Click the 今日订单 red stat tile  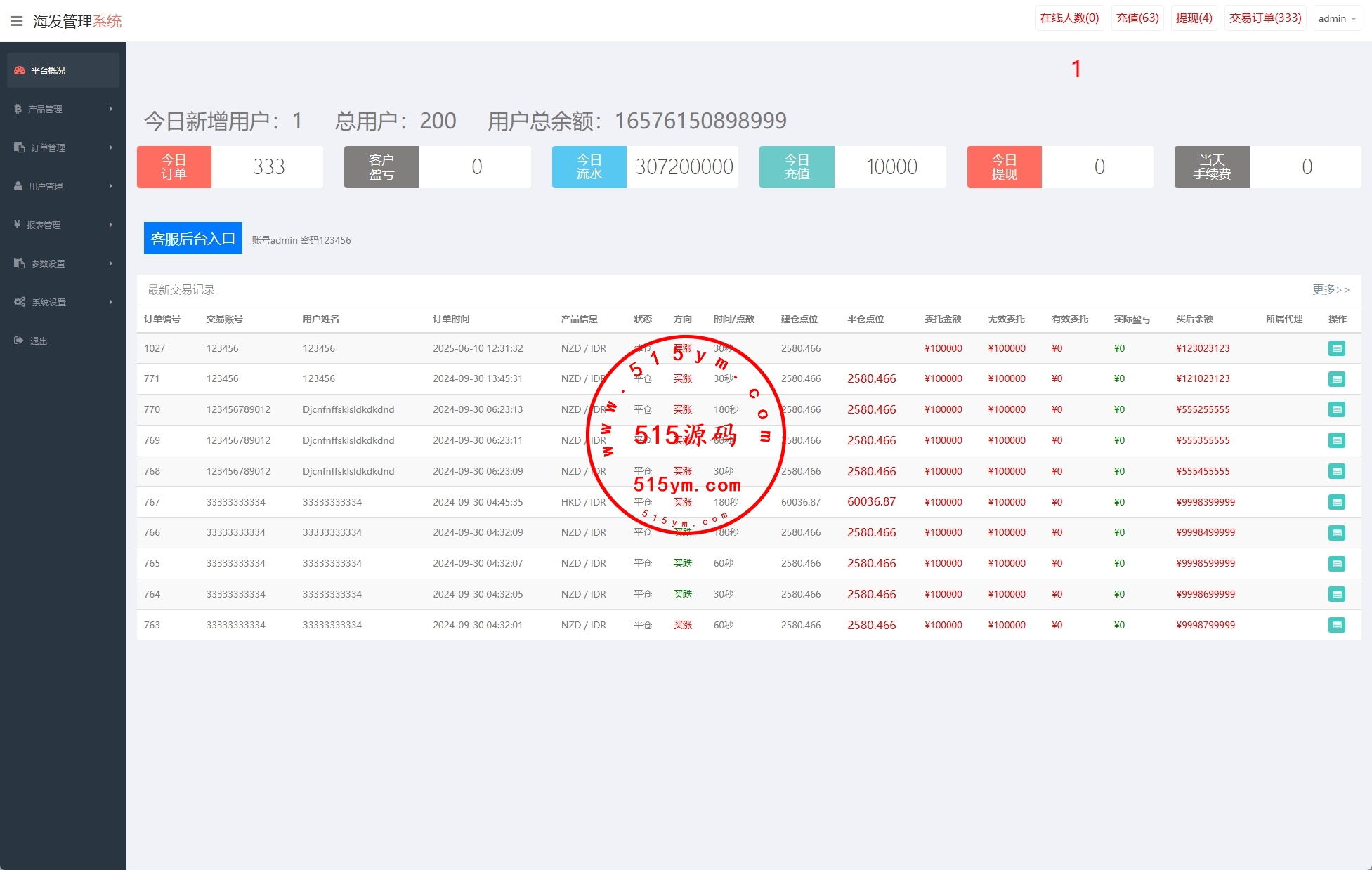coord(174,167)
